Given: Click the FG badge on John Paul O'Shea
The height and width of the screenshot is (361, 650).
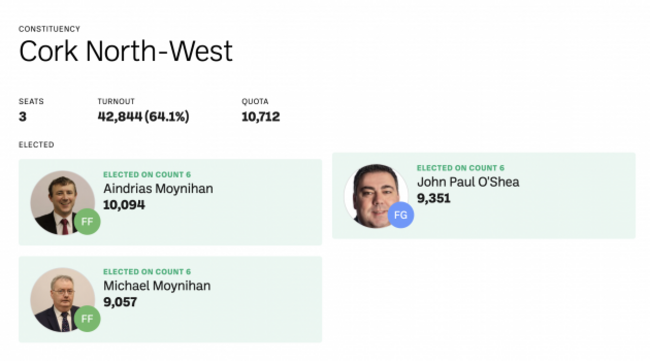Looking at the screenshot, I should coord(400,215).
